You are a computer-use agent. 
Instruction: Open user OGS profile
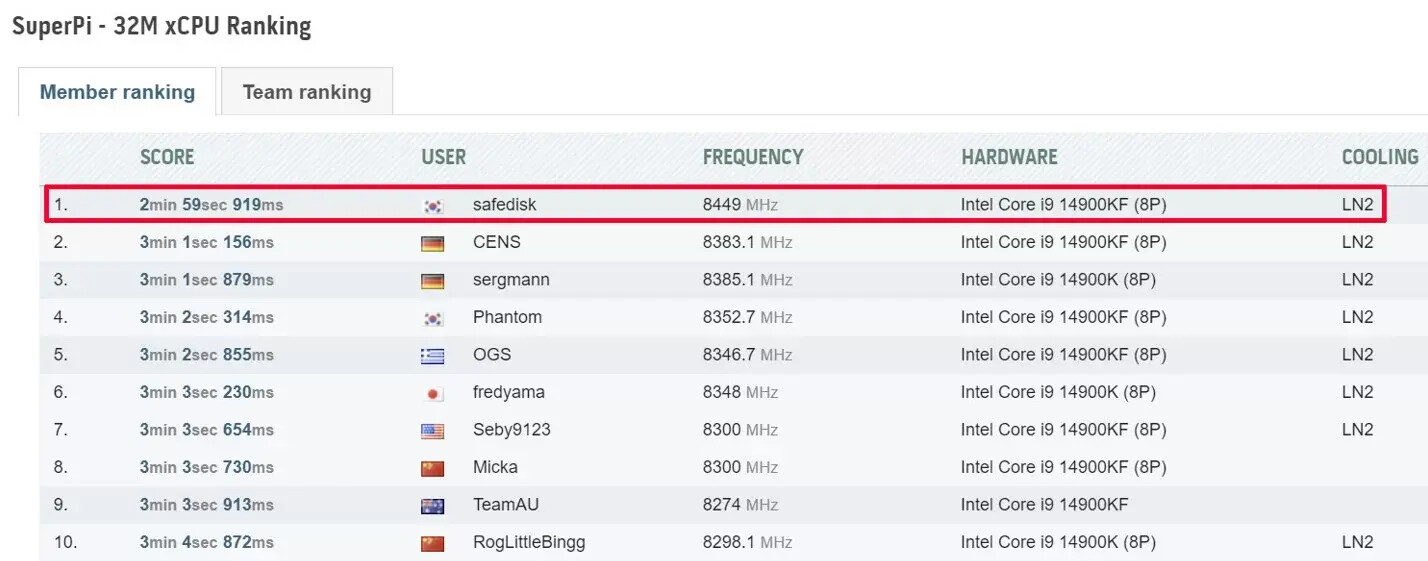pyautogui.click(x=492, y=355)
